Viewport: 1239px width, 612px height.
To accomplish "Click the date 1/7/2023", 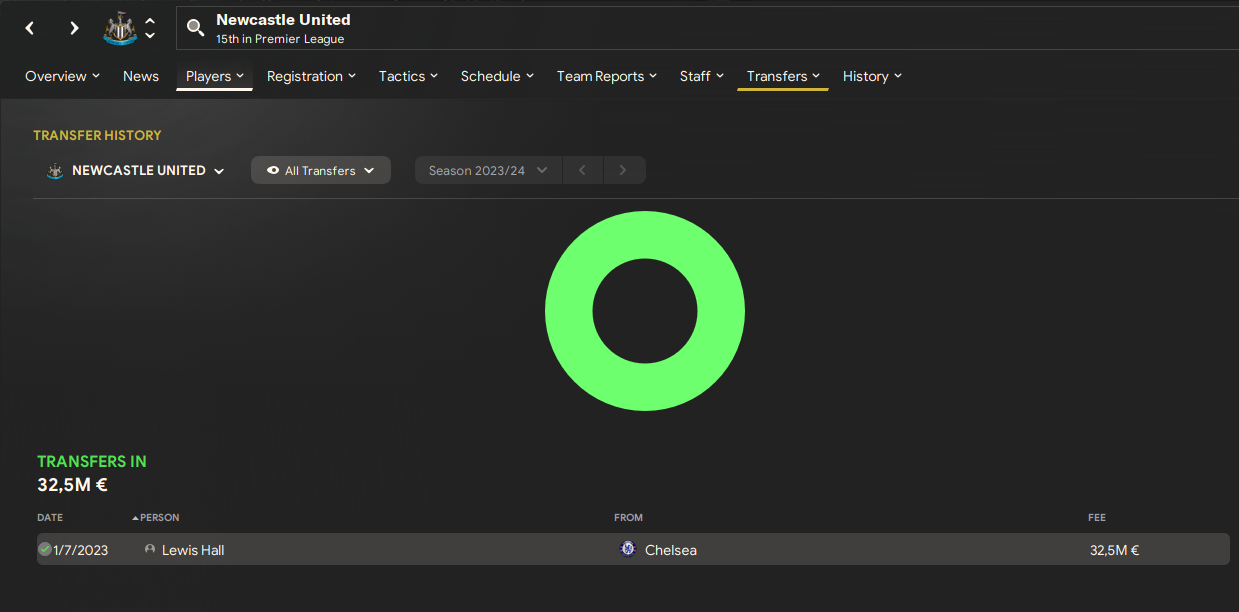I will point(81,550).
